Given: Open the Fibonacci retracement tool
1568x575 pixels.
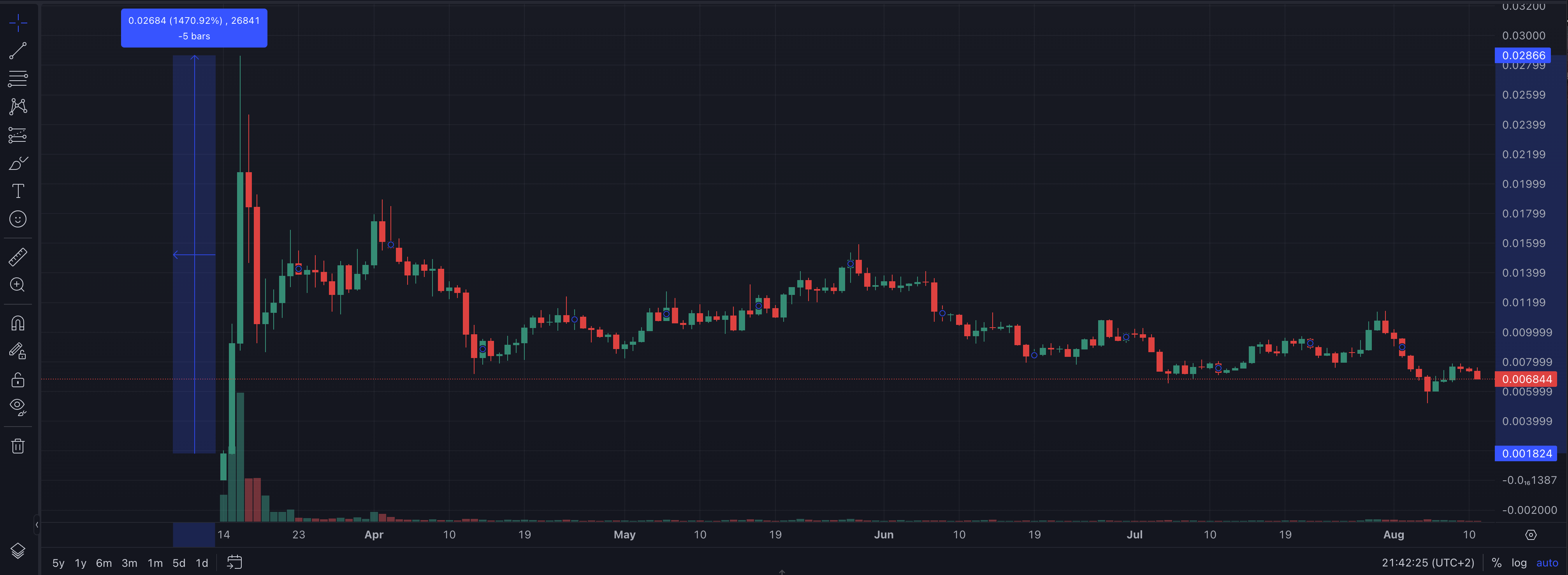Looking at the screenshot, I should pos(18,79).
